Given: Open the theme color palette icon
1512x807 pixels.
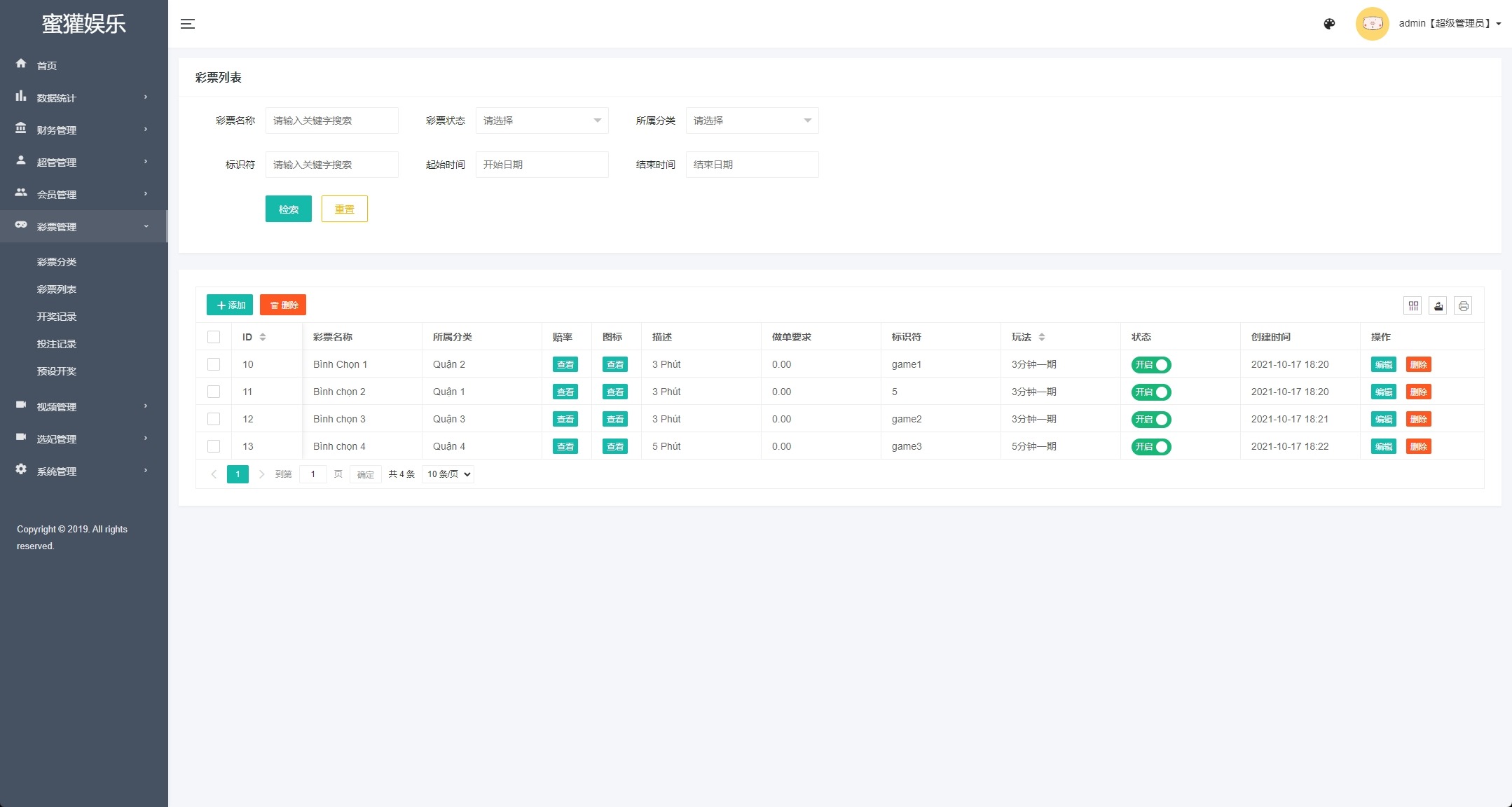Looking at the screenshot, I should pos(1329,24).
